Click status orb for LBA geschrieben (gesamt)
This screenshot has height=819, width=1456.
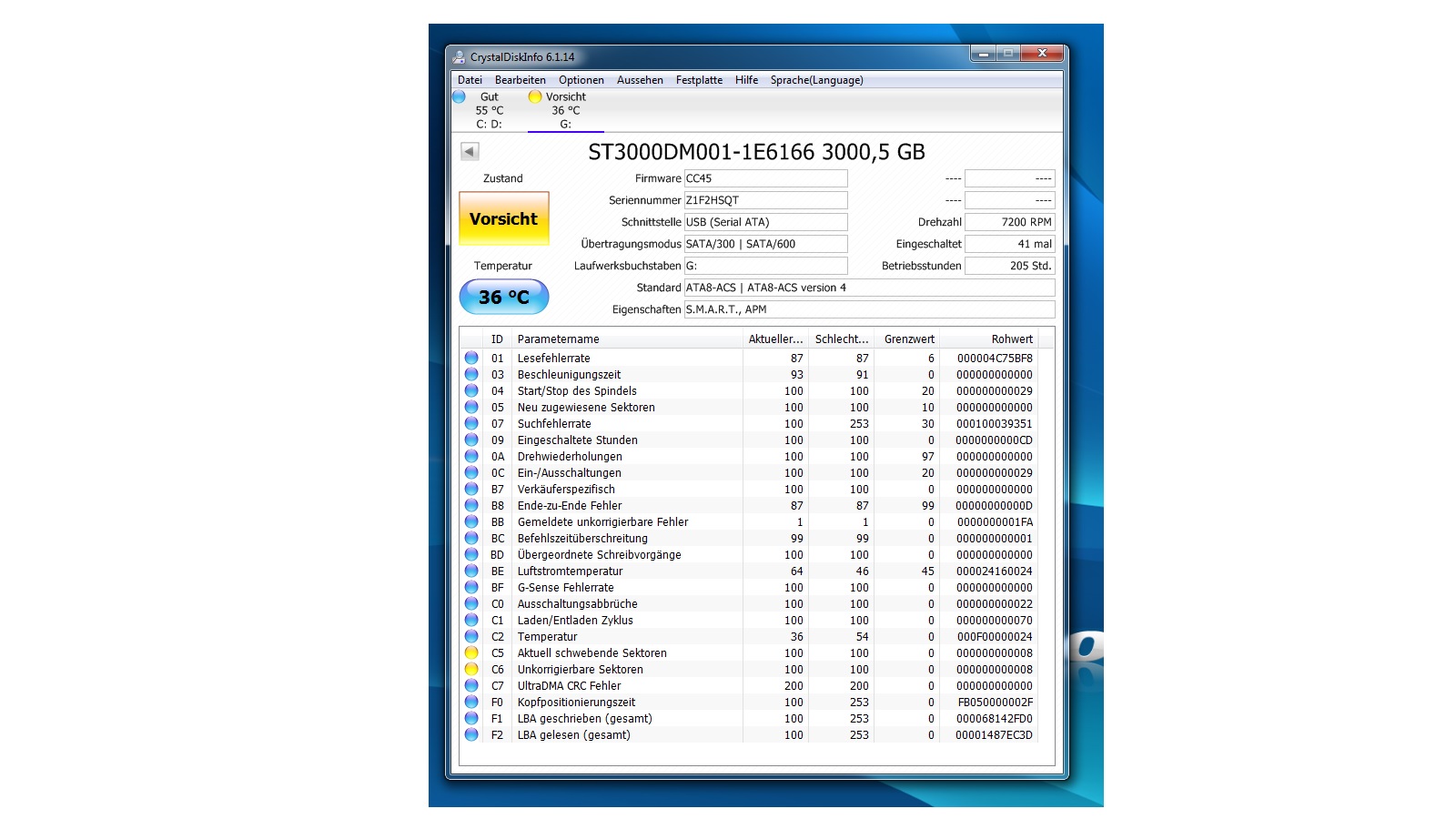pyautogui.click(x=471, y=718)
